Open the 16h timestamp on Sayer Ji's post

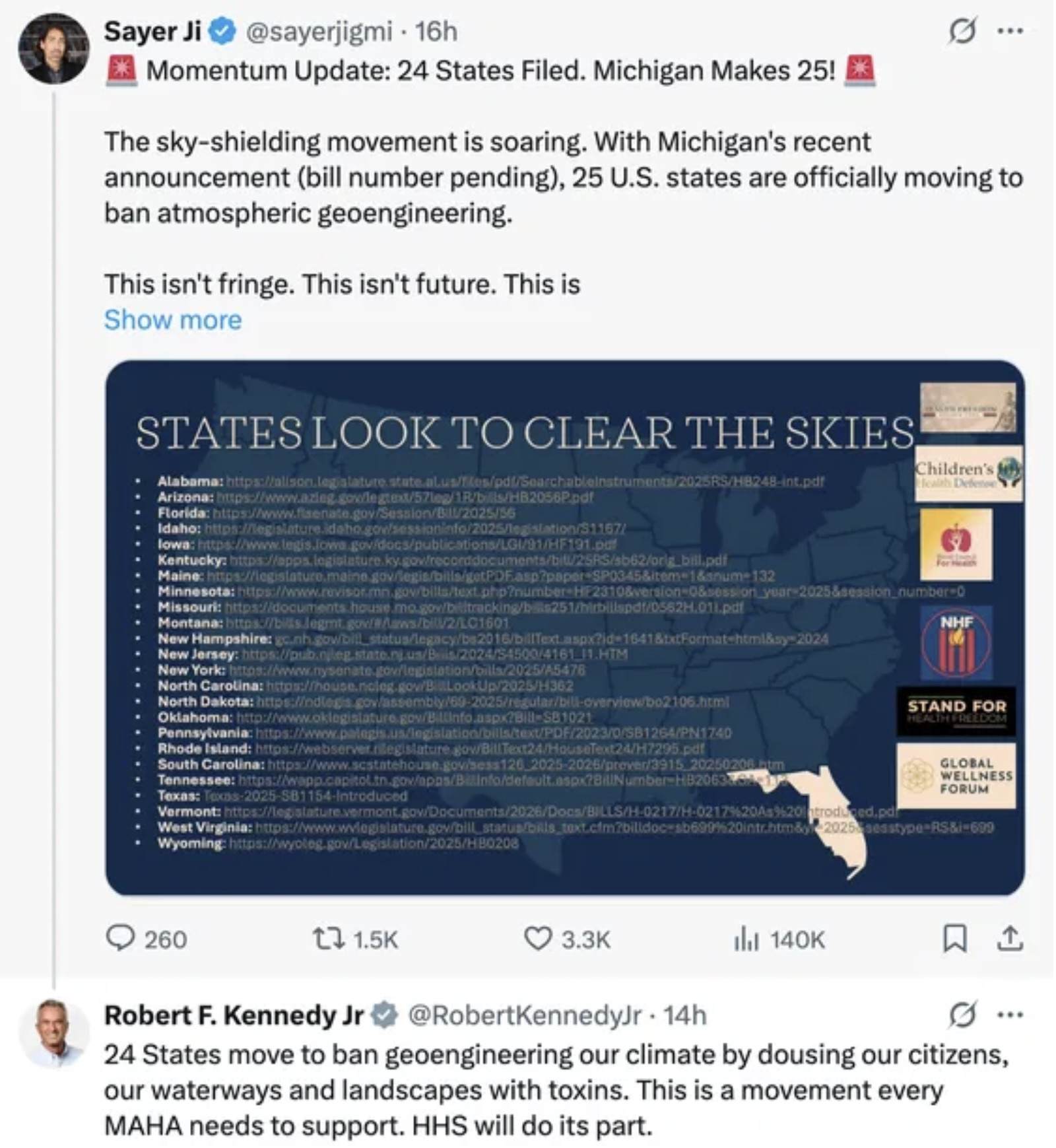point(436,31)
